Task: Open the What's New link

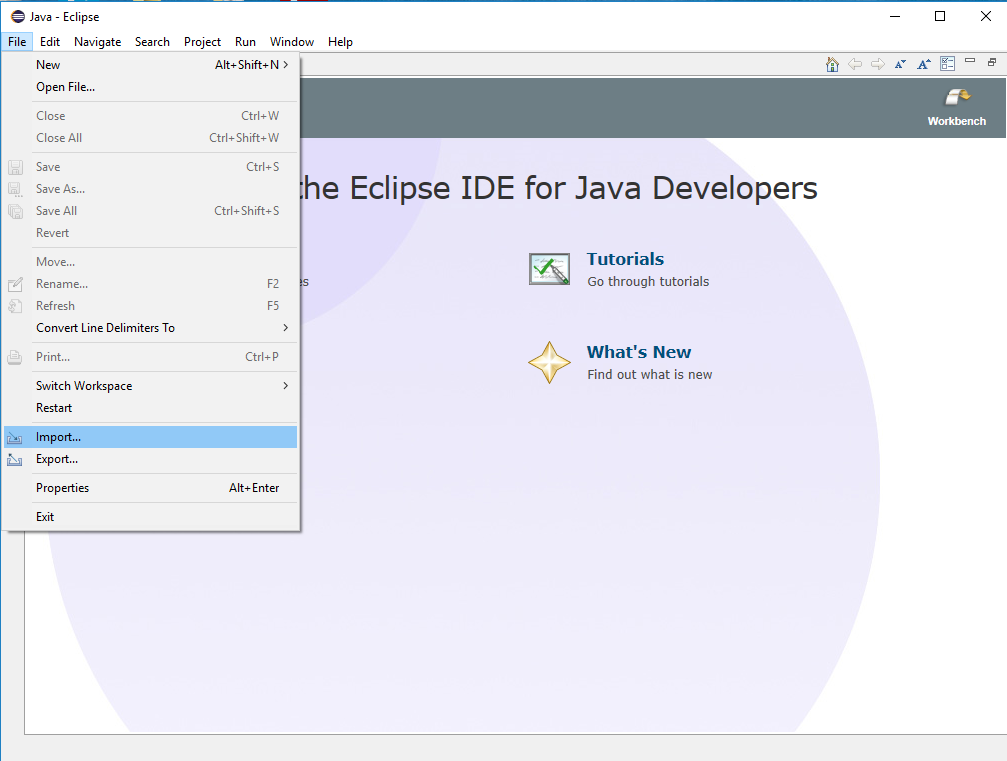Action: click(x=638, y=352)
